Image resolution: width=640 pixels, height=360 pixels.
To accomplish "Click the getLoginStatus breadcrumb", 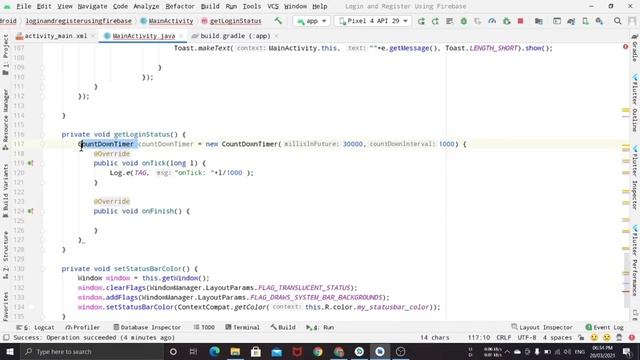I will click(231, 21).
